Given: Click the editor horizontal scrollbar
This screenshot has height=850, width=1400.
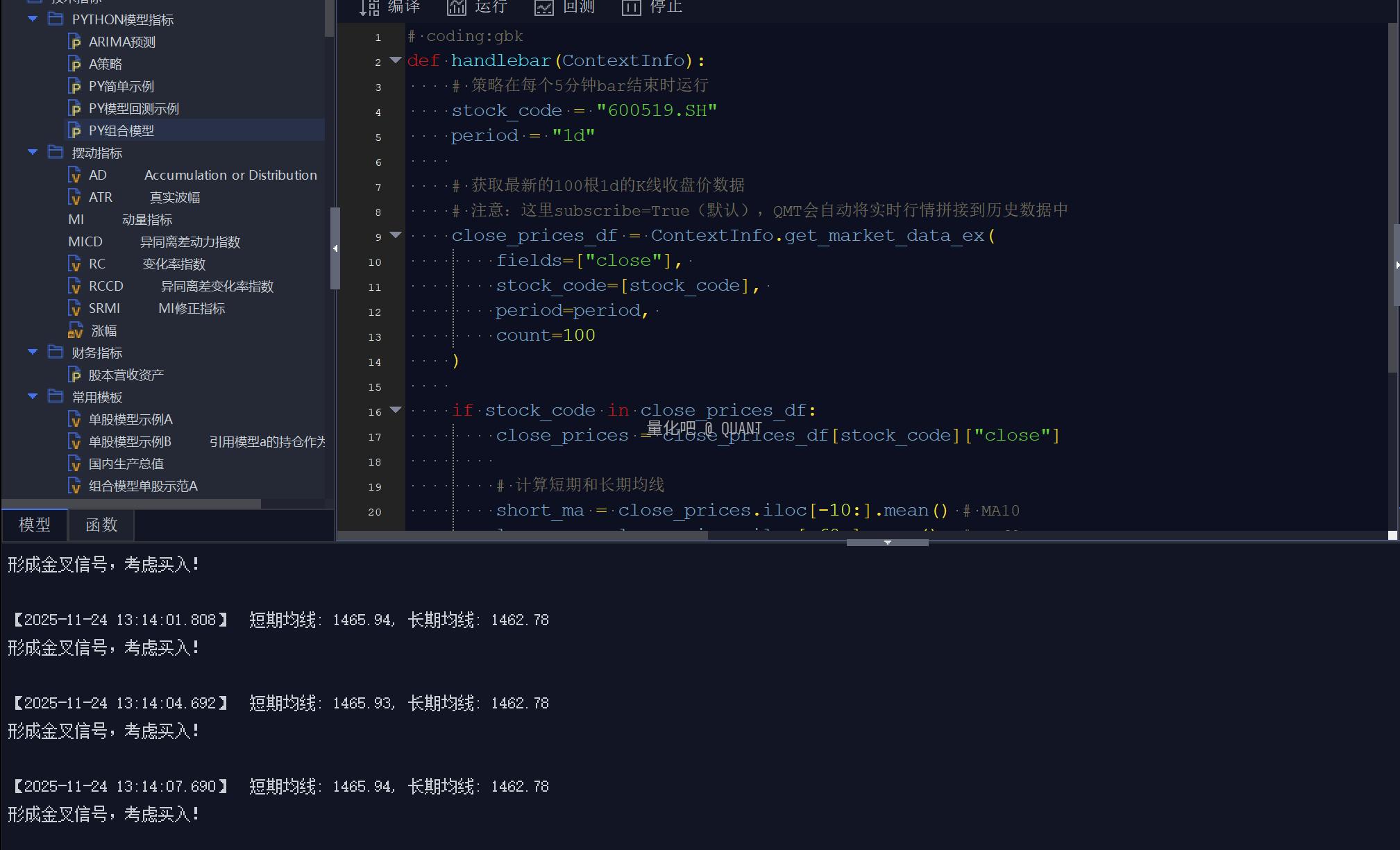Looking at the screenshot, I should [x=522, y=535].
